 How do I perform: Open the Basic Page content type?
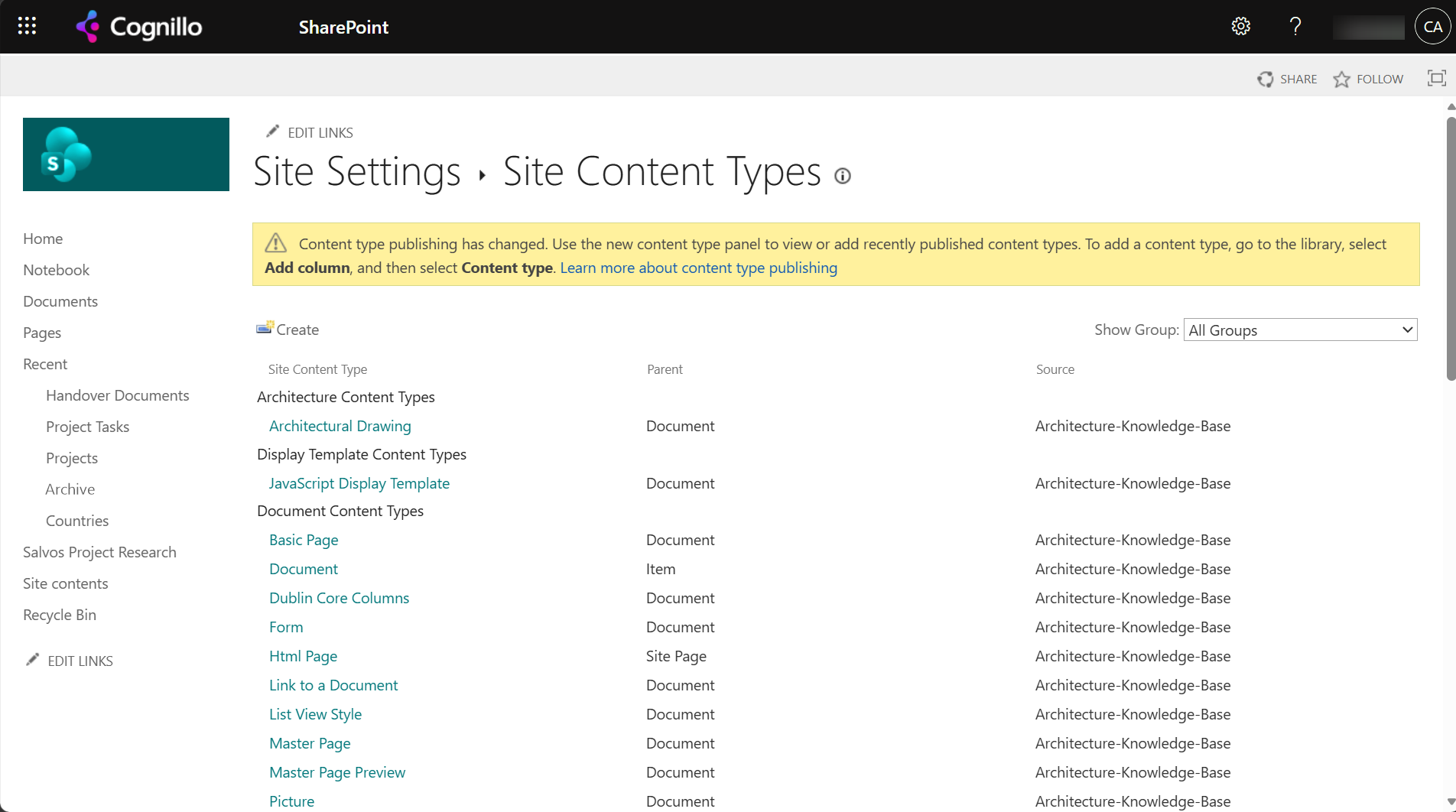304,540
